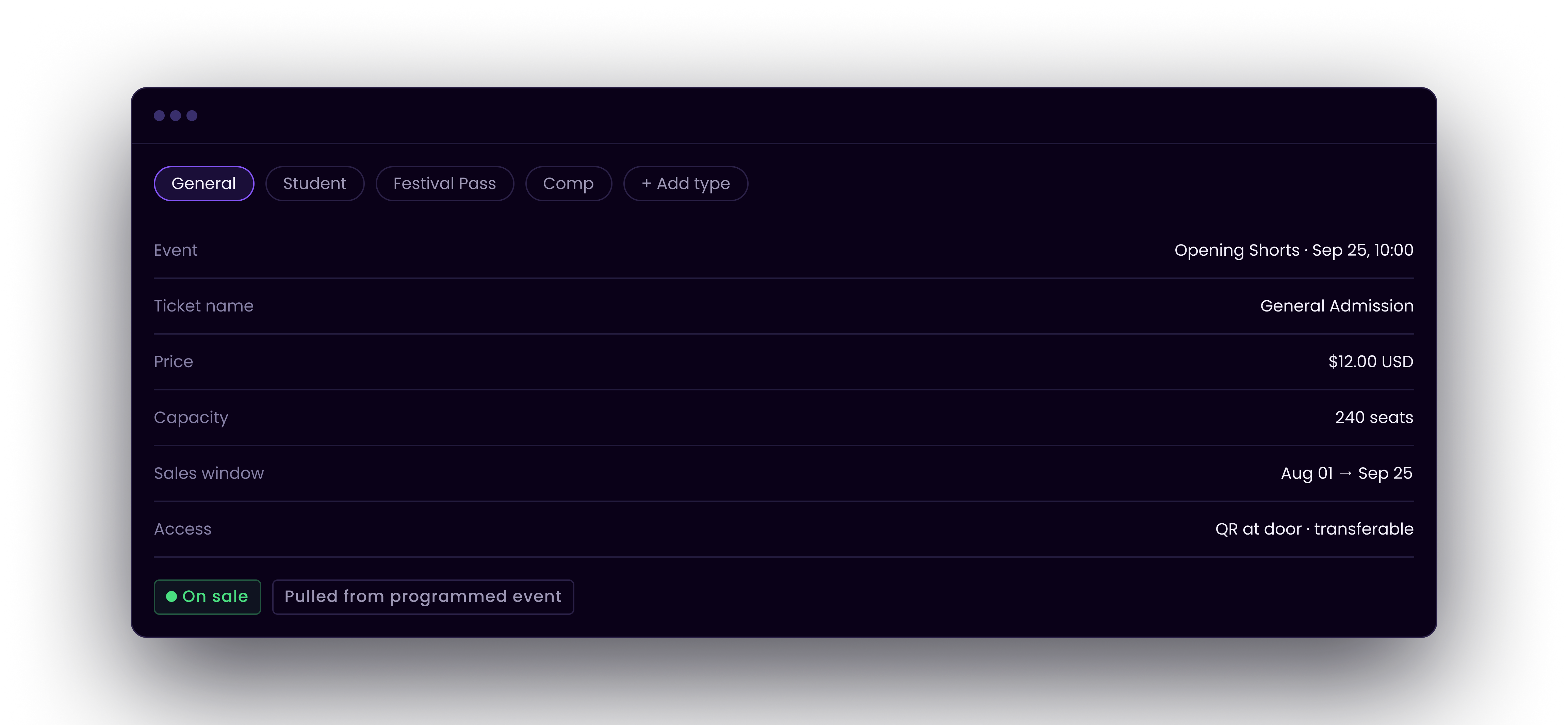Click the Ticket name label
The width and height of the screenshot is (1568, 725).
click(x=203, y=306)
